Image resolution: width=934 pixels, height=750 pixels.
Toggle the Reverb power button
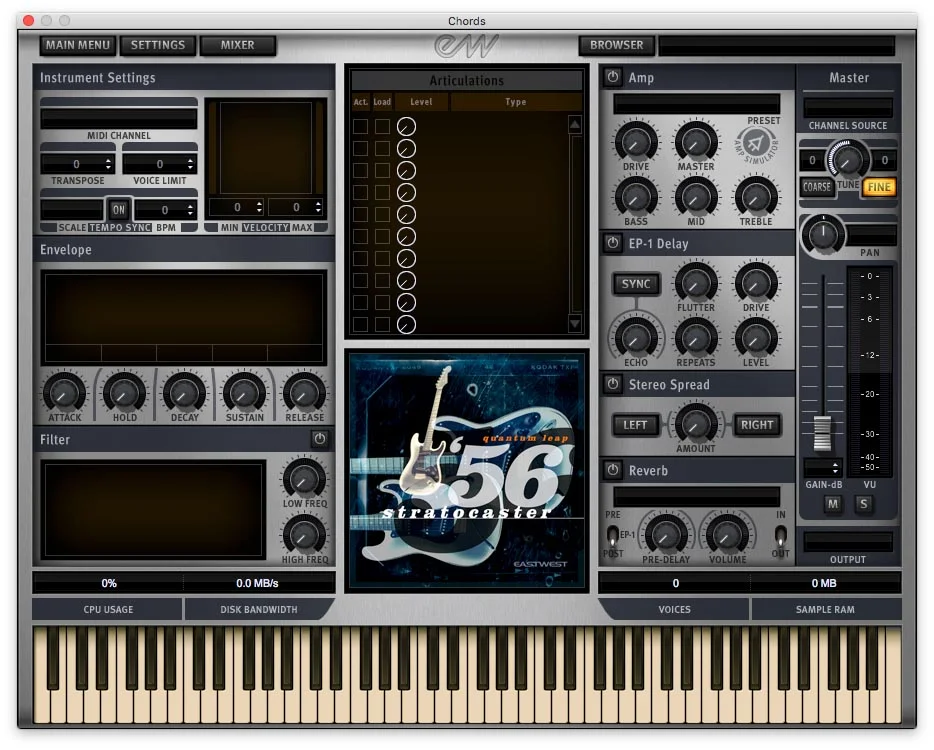pyautogui.click(x=613, y=470)
